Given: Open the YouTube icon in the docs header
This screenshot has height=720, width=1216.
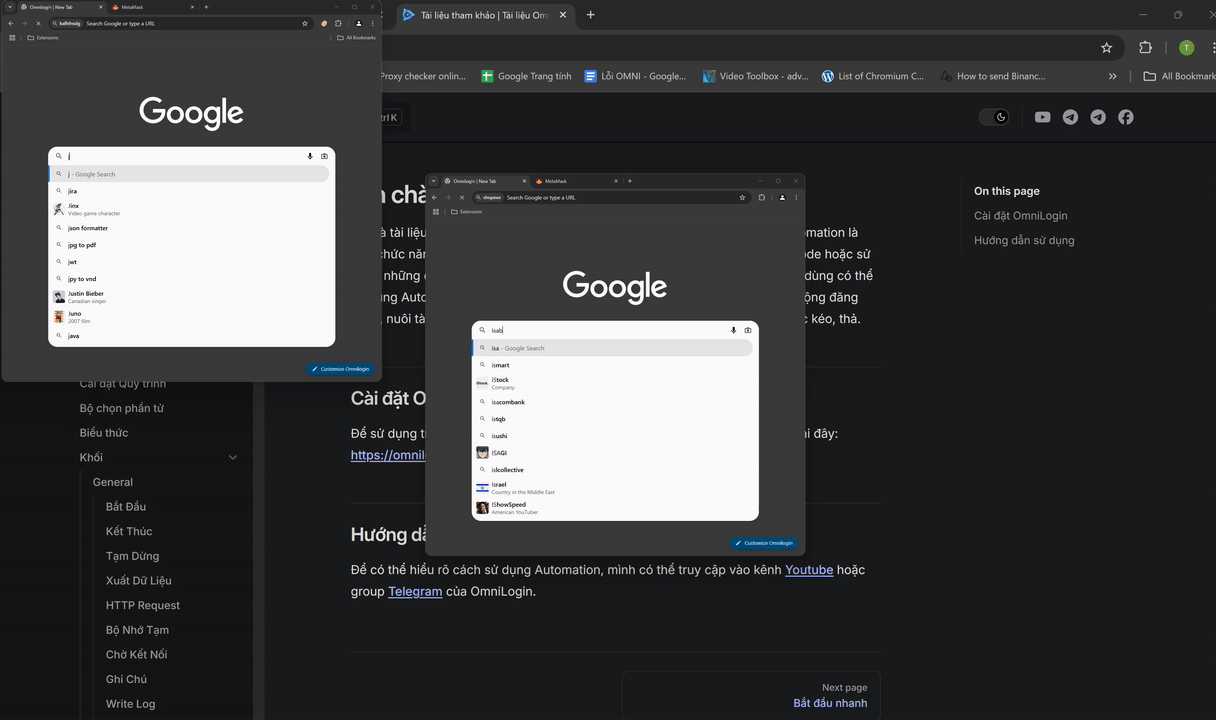Looking at the screenshot, I should 1042,117.
